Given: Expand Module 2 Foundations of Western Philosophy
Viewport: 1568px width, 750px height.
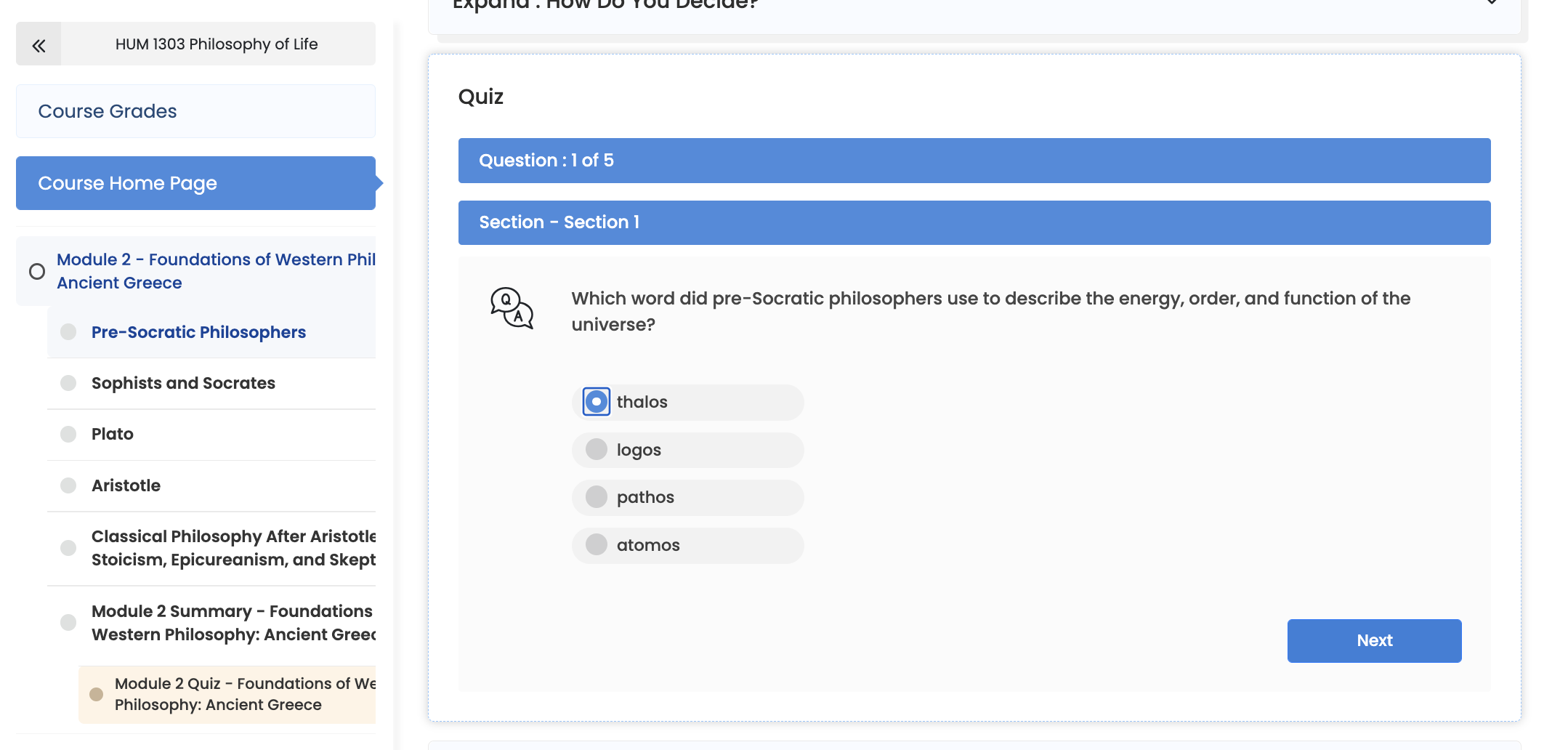Looking at the screenshot, I should [216, 271].
